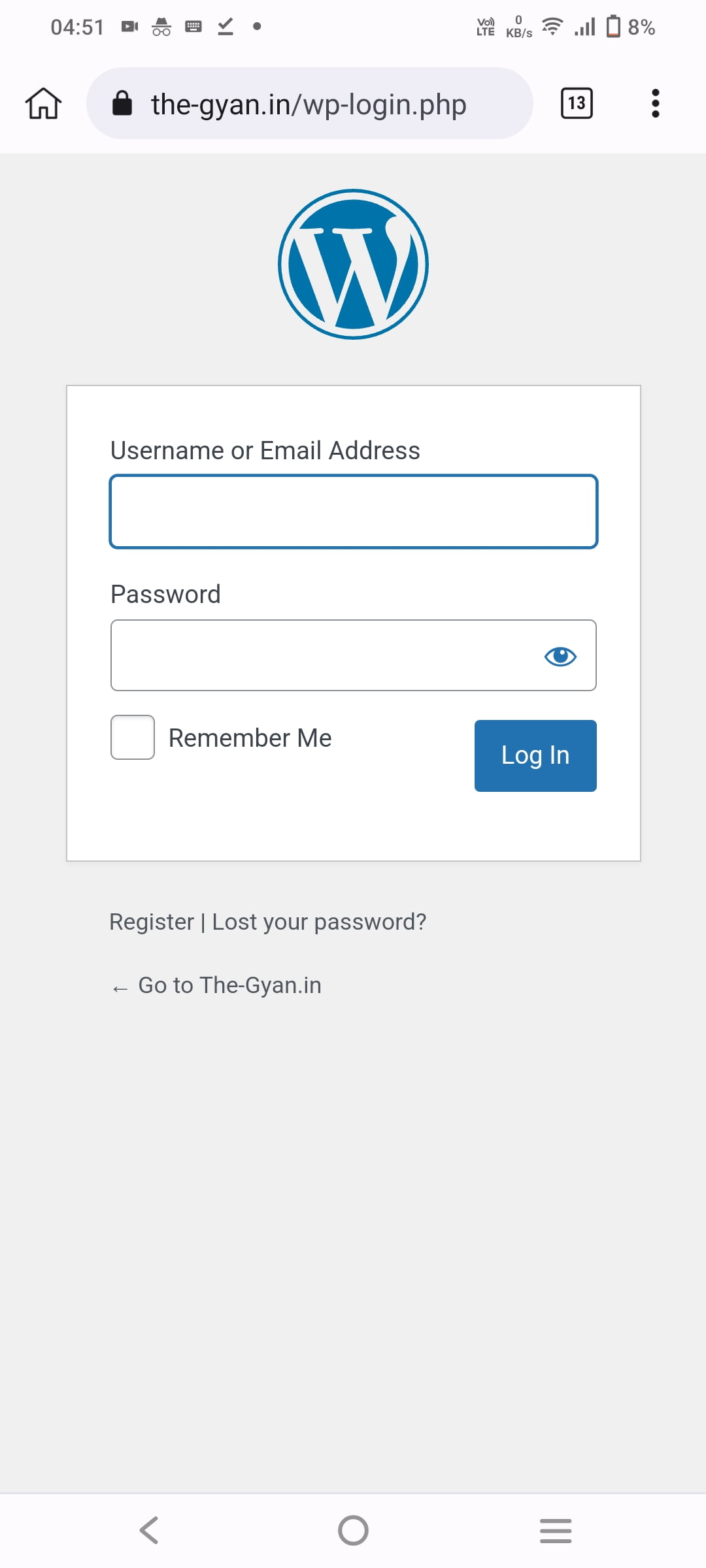Click into the Password field
The image size is (706, 1568).
pos(324,655)
